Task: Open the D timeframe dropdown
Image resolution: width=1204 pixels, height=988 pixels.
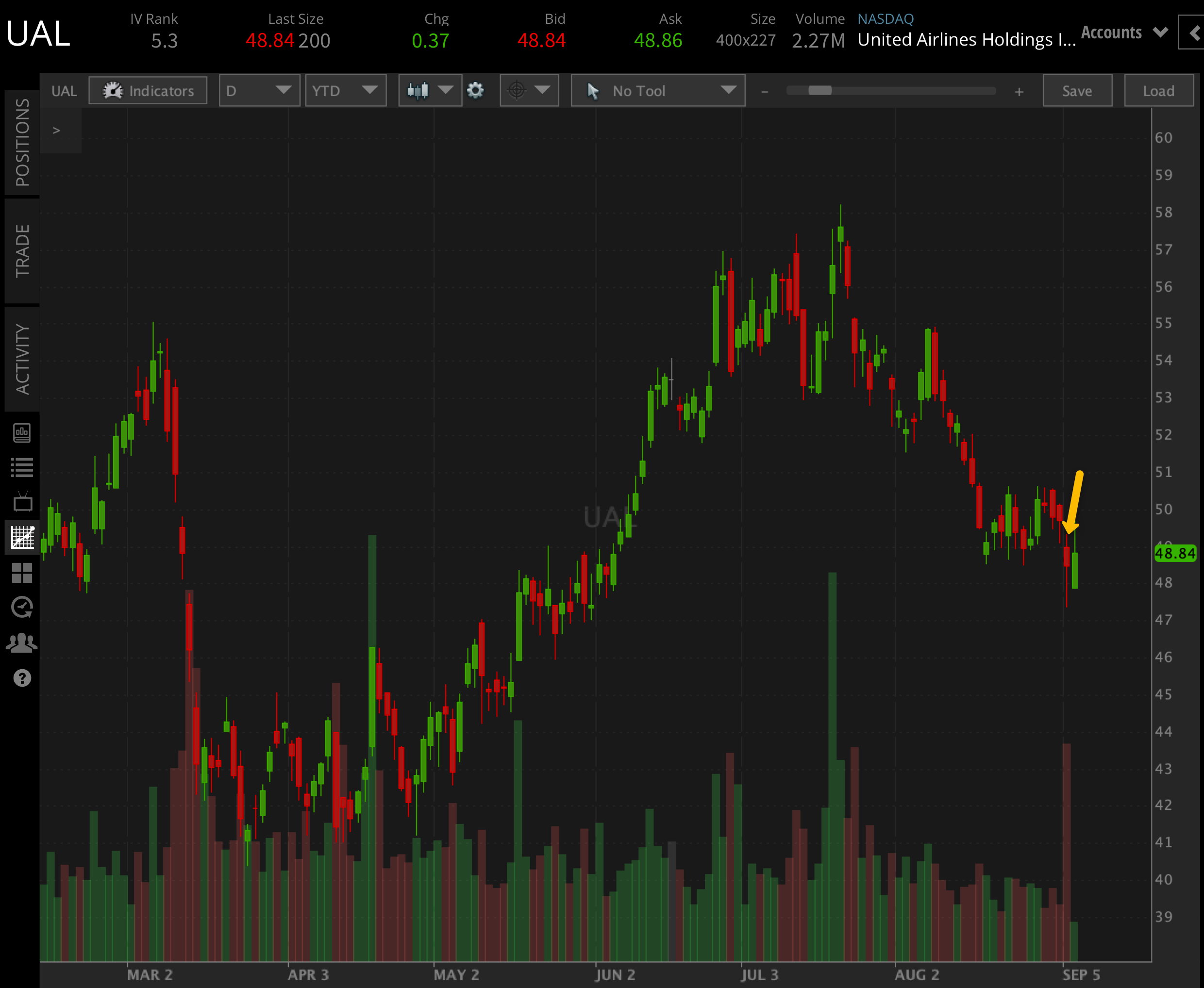Action: [x=259, y=90]
